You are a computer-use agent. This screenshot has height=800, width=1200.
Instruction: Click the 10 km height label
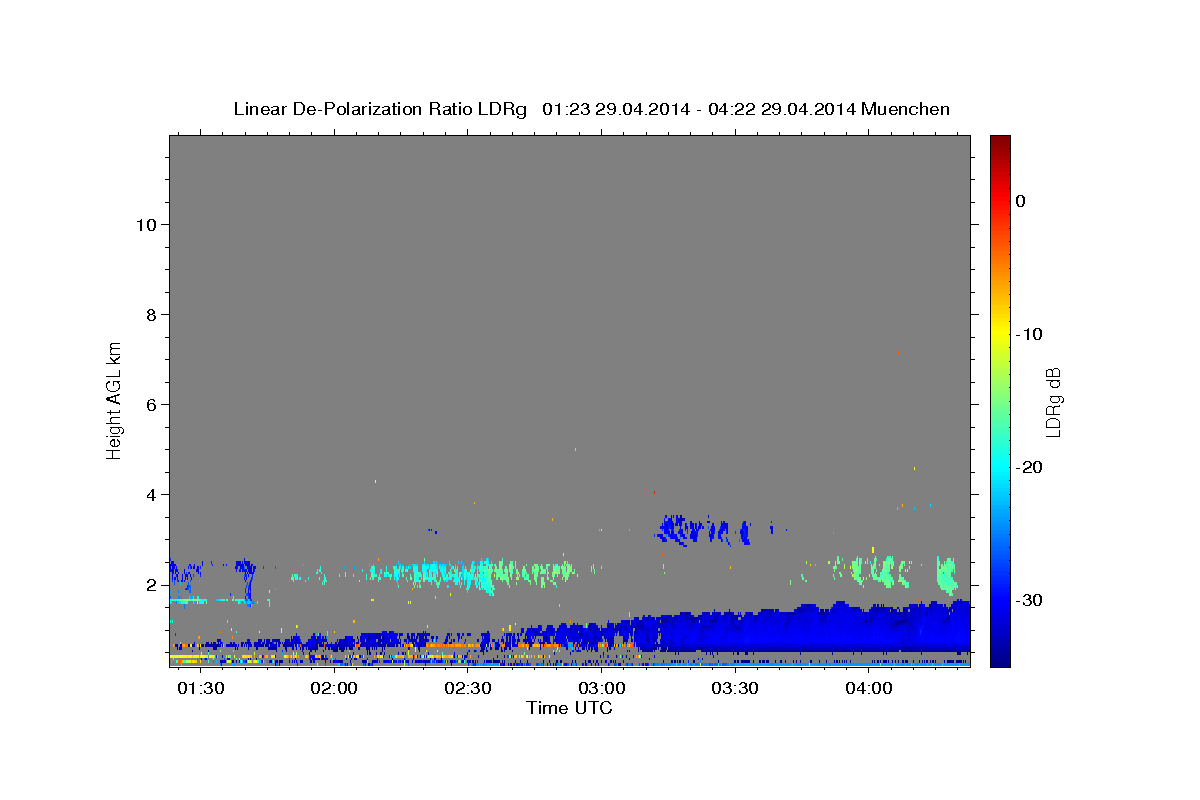[x=146, y=225]
